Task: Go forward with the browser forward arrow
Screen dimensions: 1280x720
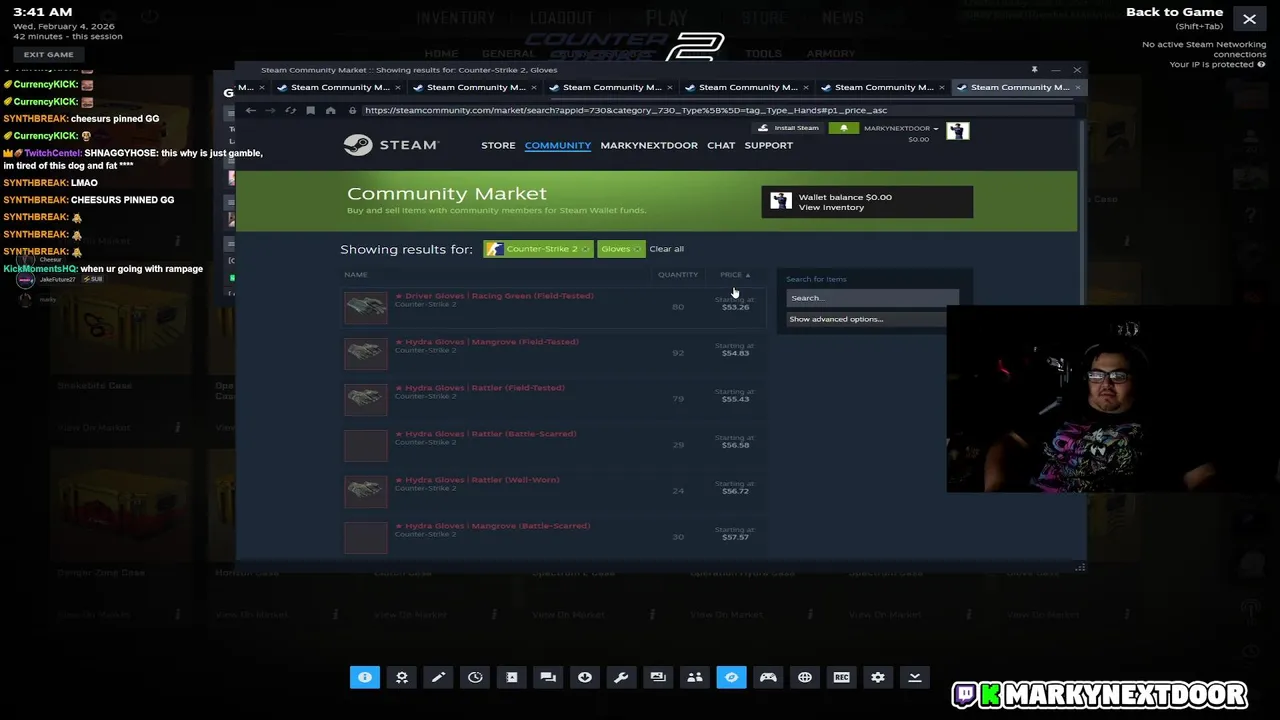Action: (270, 110)
